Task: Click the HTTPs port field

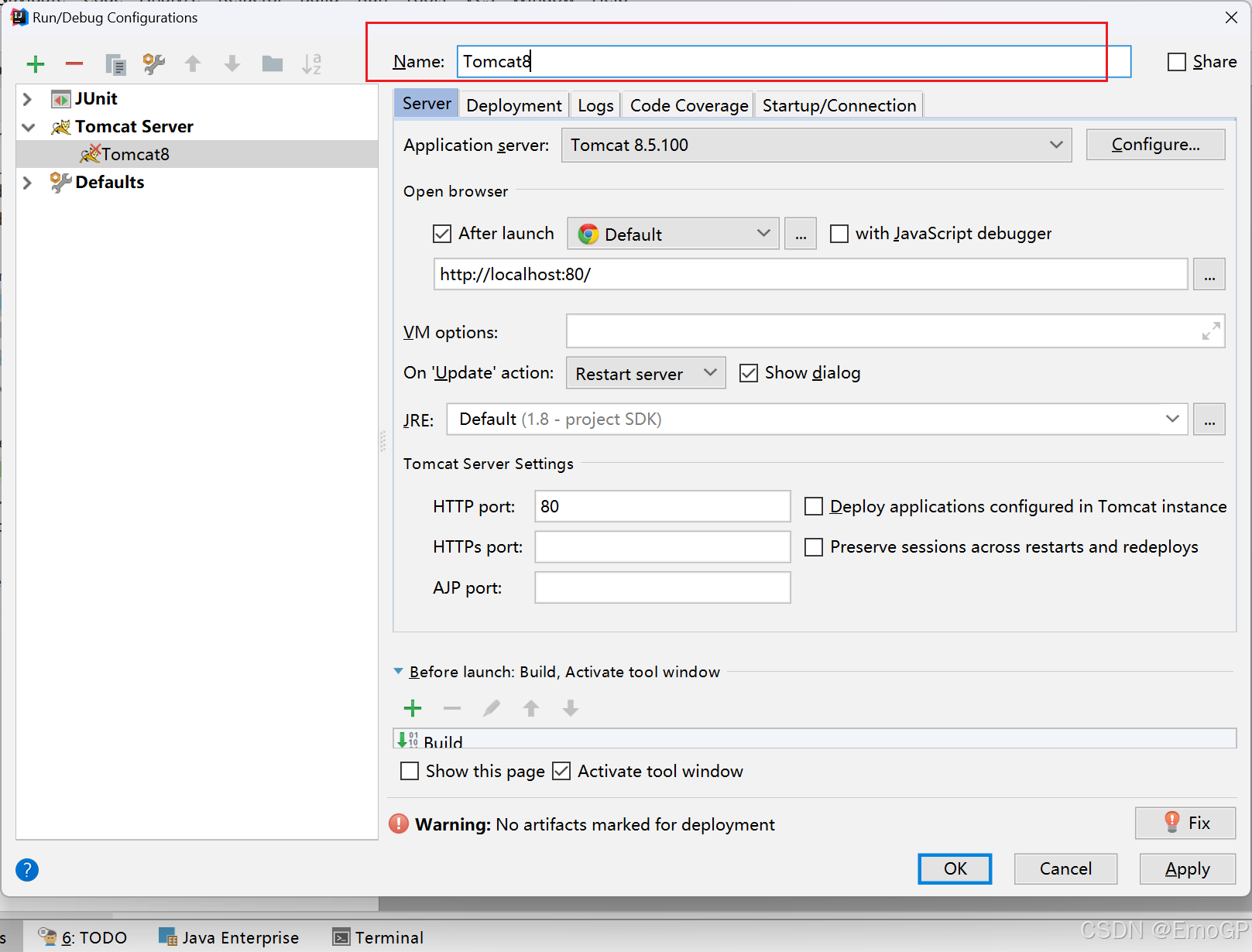Action: [662, 547]
